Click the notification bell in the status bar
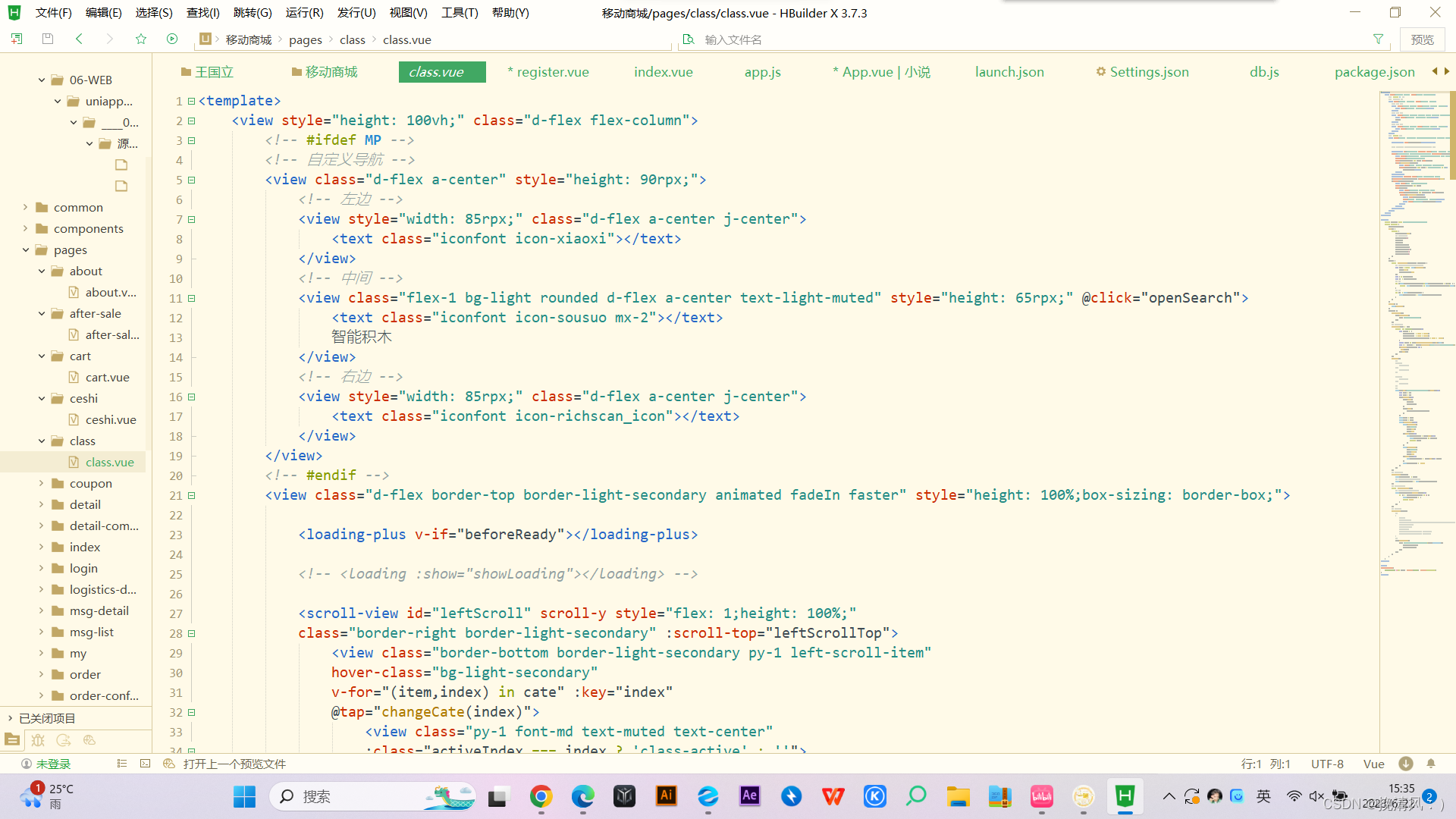The image size is (1456, 819). [1431, 764]
